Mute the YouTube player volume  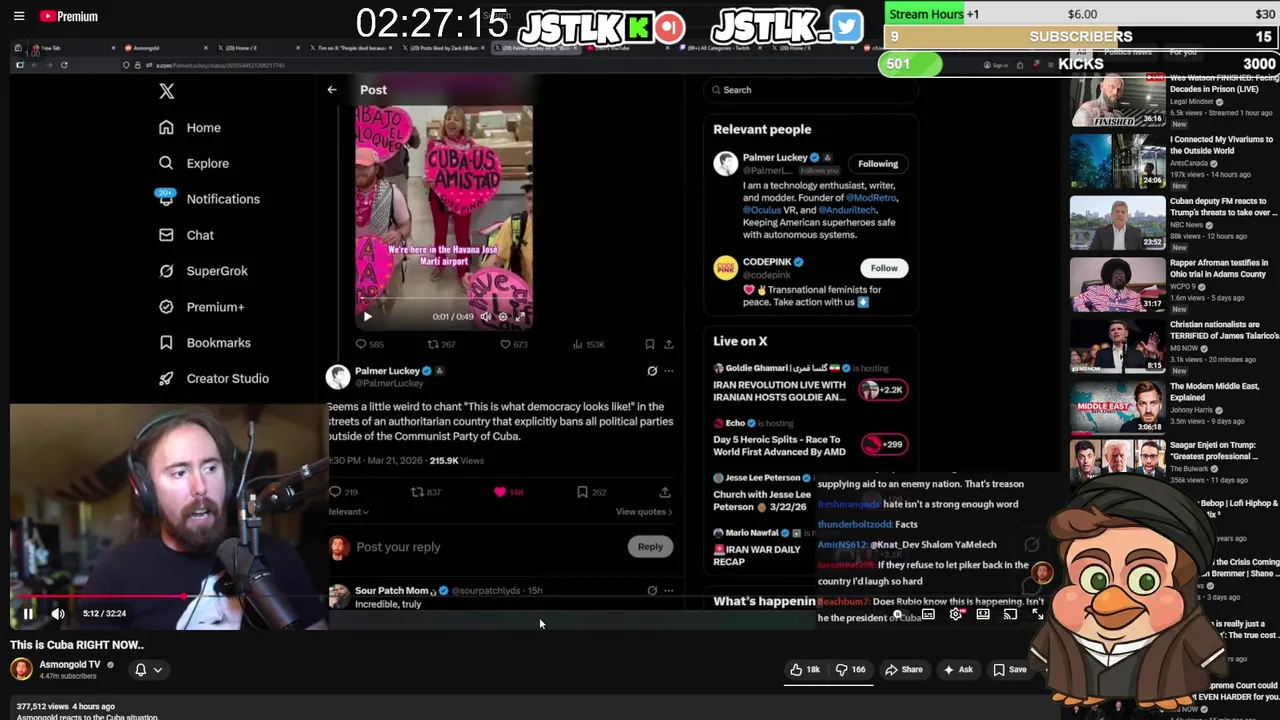(58, 614)
